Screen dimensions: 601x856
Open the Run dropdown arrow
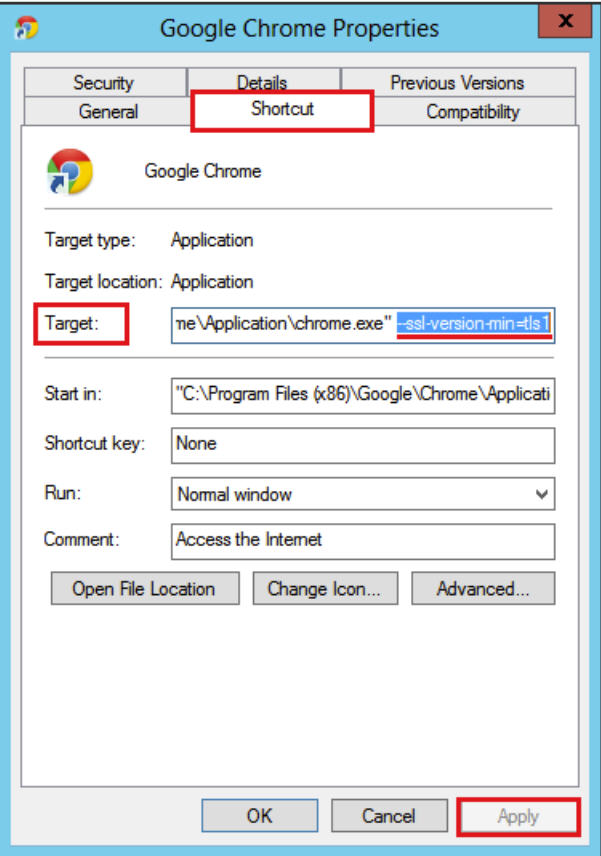(542, 494)
